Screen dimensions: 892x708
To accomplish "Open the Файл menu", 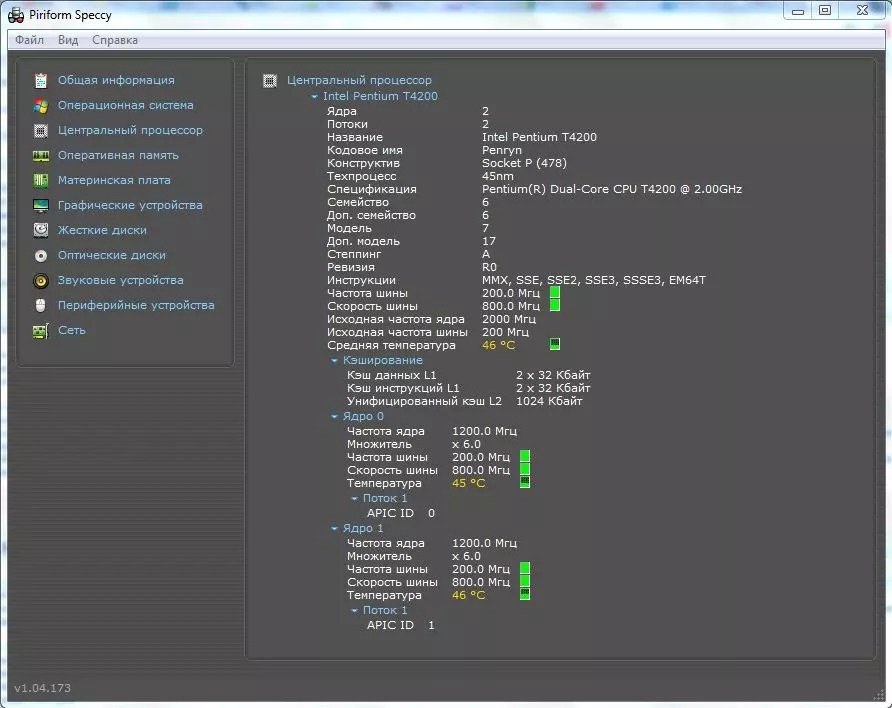I will [x=29, y=40].
